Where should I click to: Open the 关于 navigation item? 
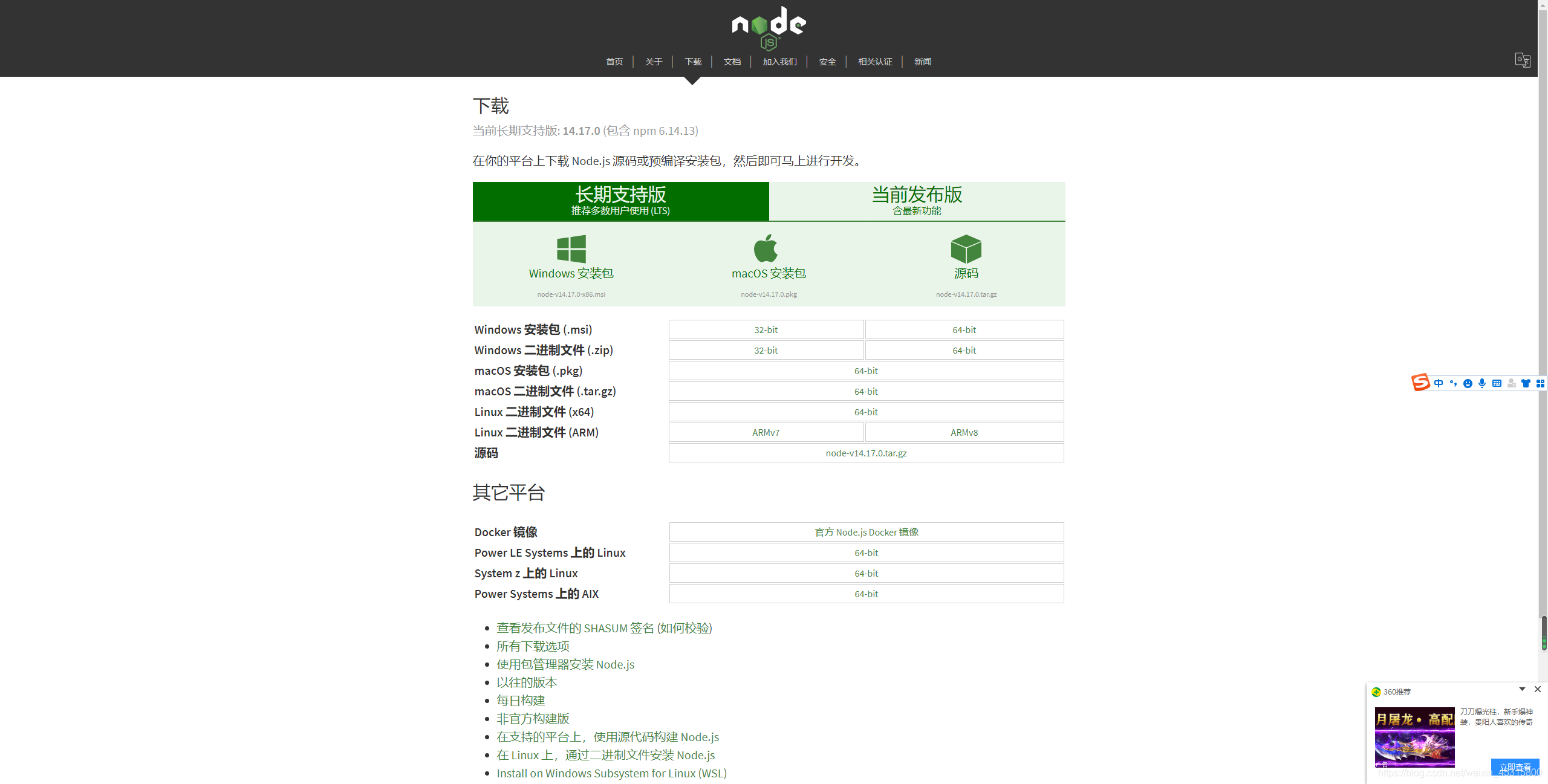(653, 62)
